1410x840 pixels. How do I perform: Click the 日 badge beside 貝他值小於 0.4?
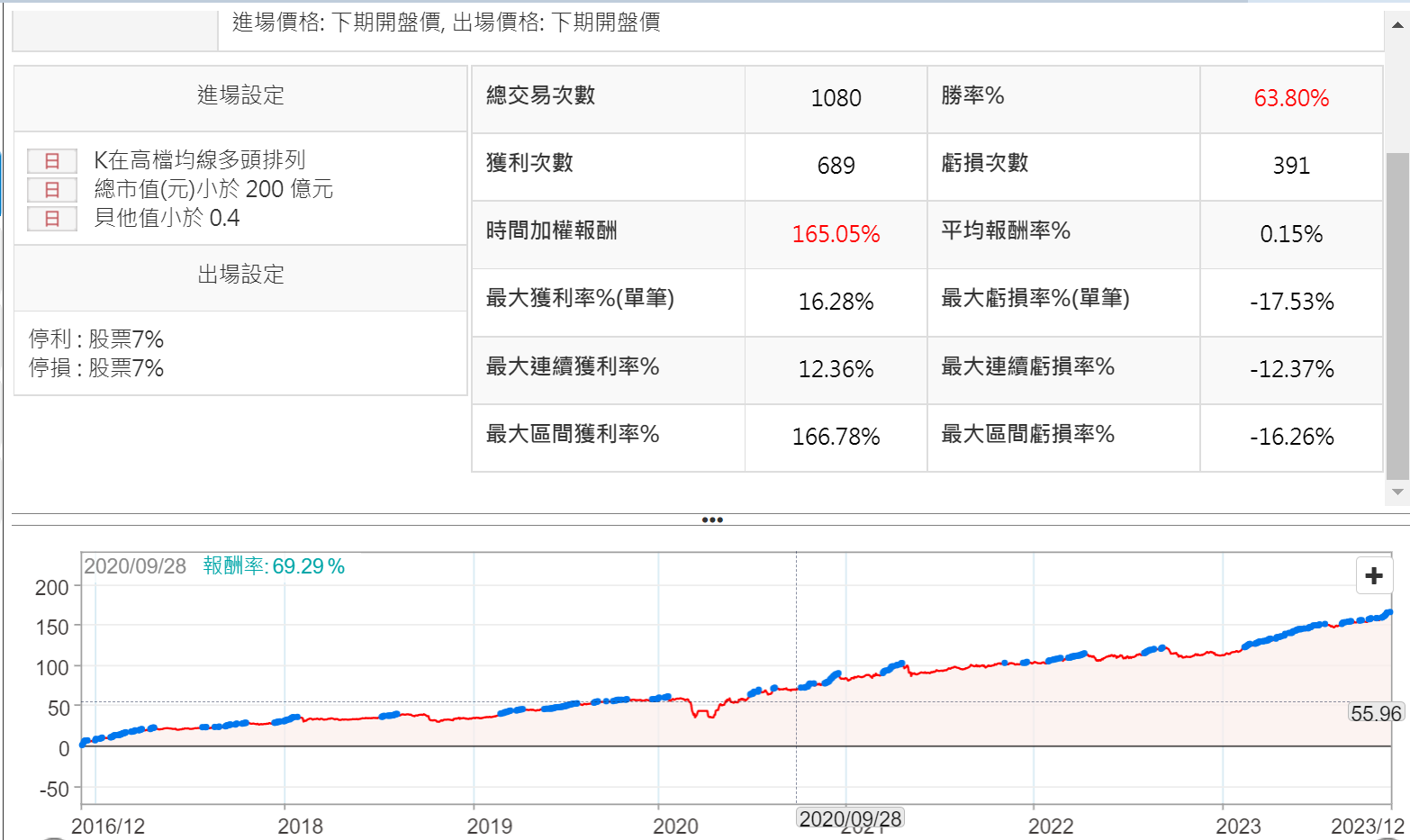(x=51, y=219)
